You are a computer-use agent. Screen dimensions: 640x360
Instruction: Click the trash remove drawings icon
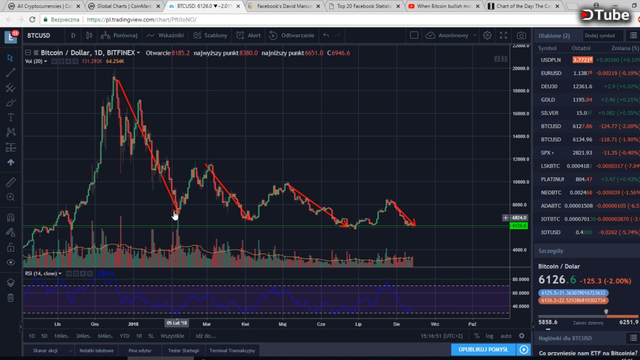11,298
